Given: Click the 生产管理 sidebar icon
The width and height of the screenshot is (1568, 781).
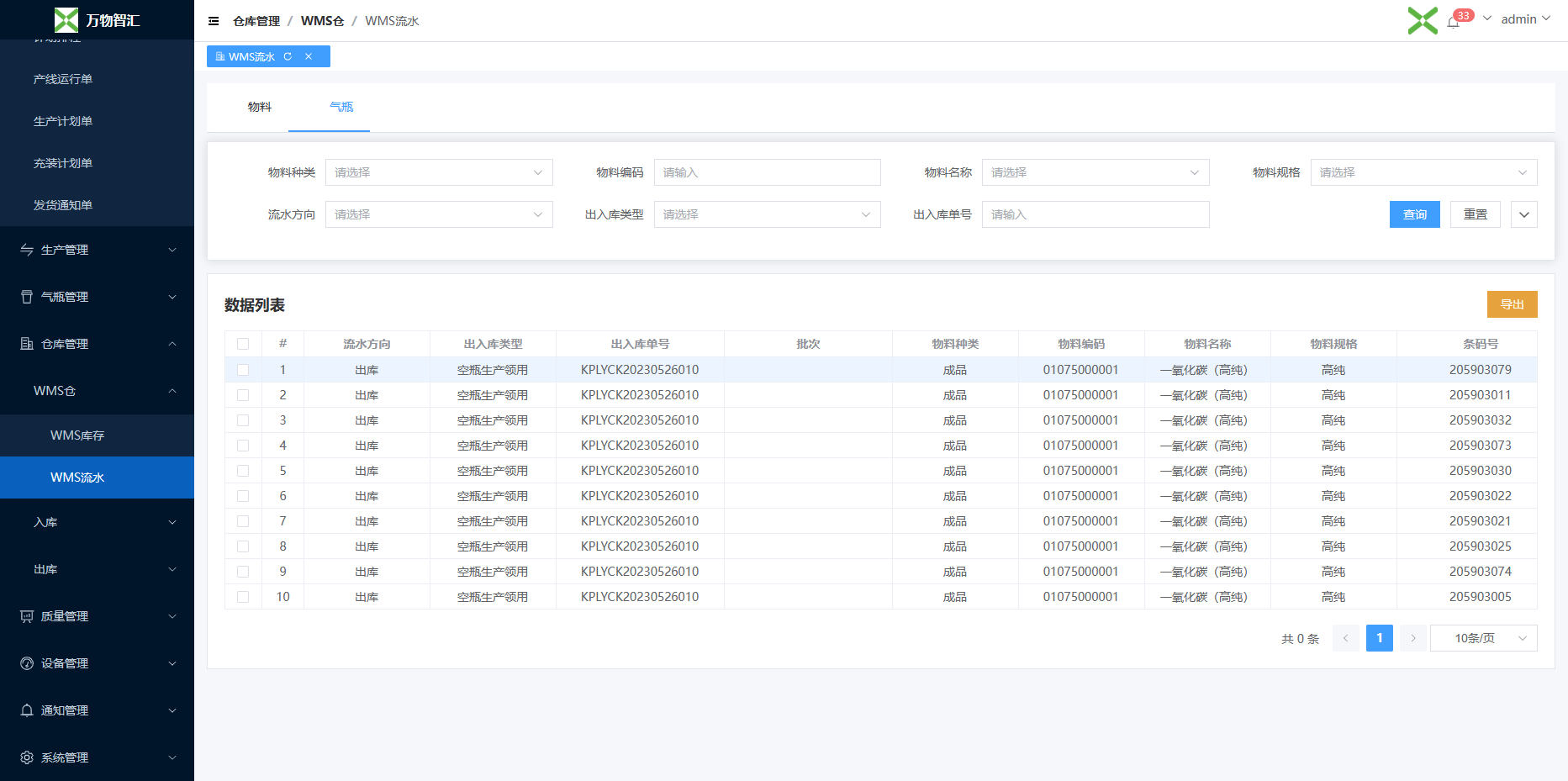Looking at the screenshot, I should click(27, 250).
